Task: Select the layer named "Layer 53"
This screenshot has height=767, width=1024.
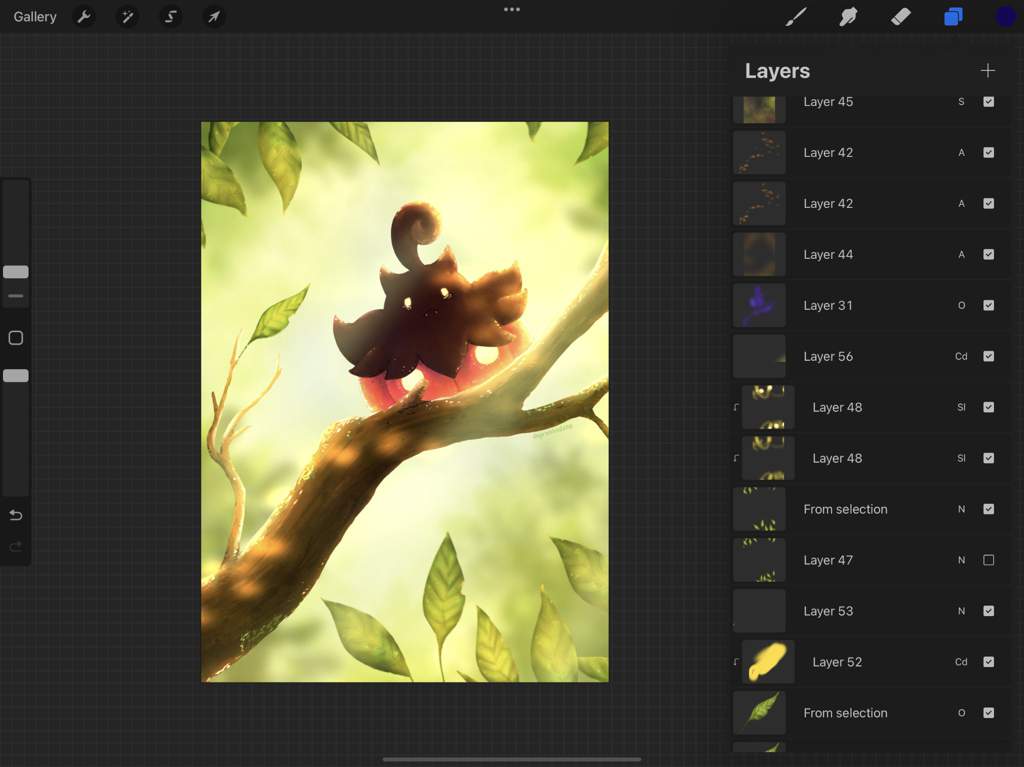Action: pos(828,611)
